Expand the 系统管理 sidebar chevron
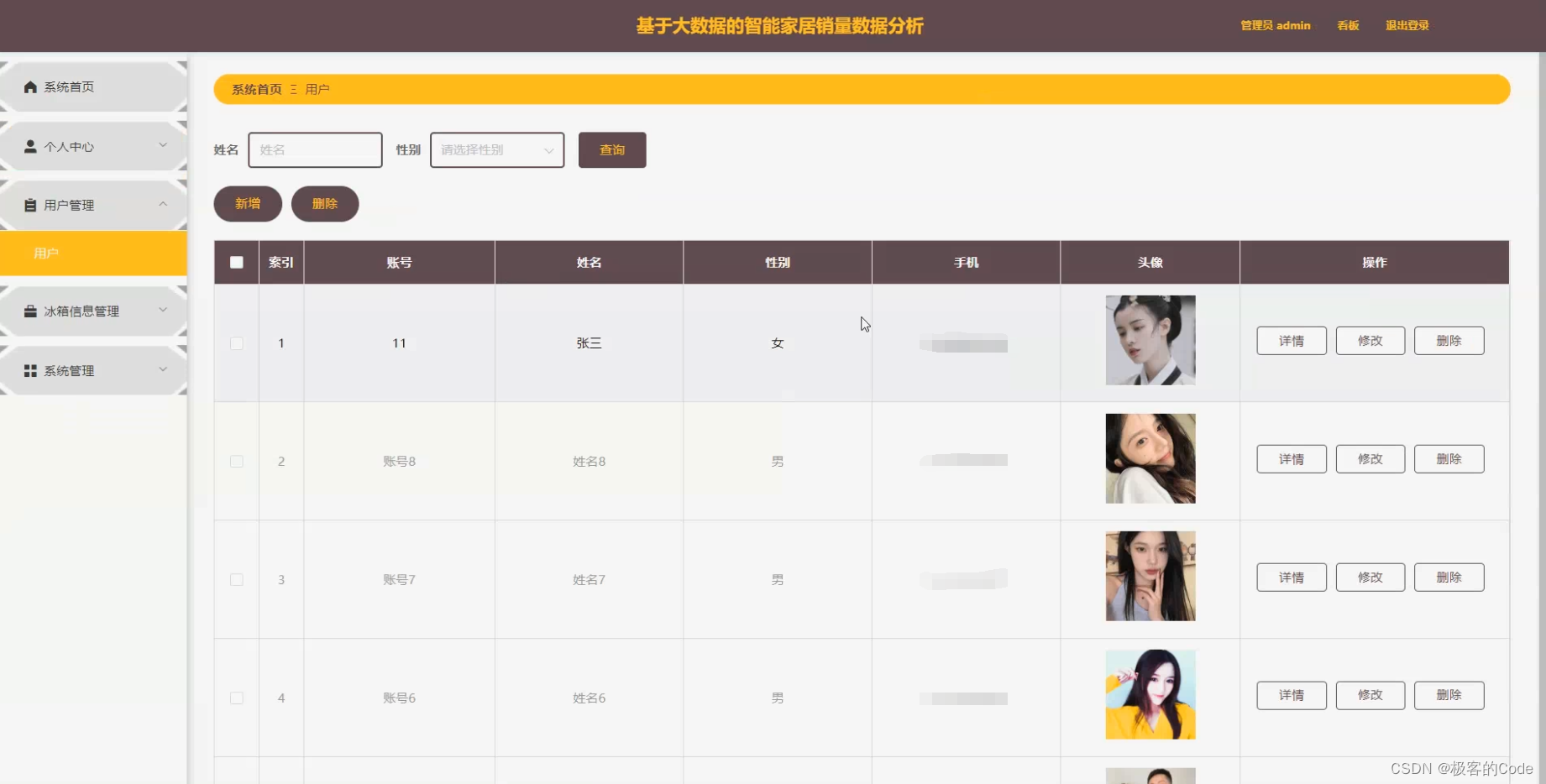The image size is (1546, 784). click(163, 369)
